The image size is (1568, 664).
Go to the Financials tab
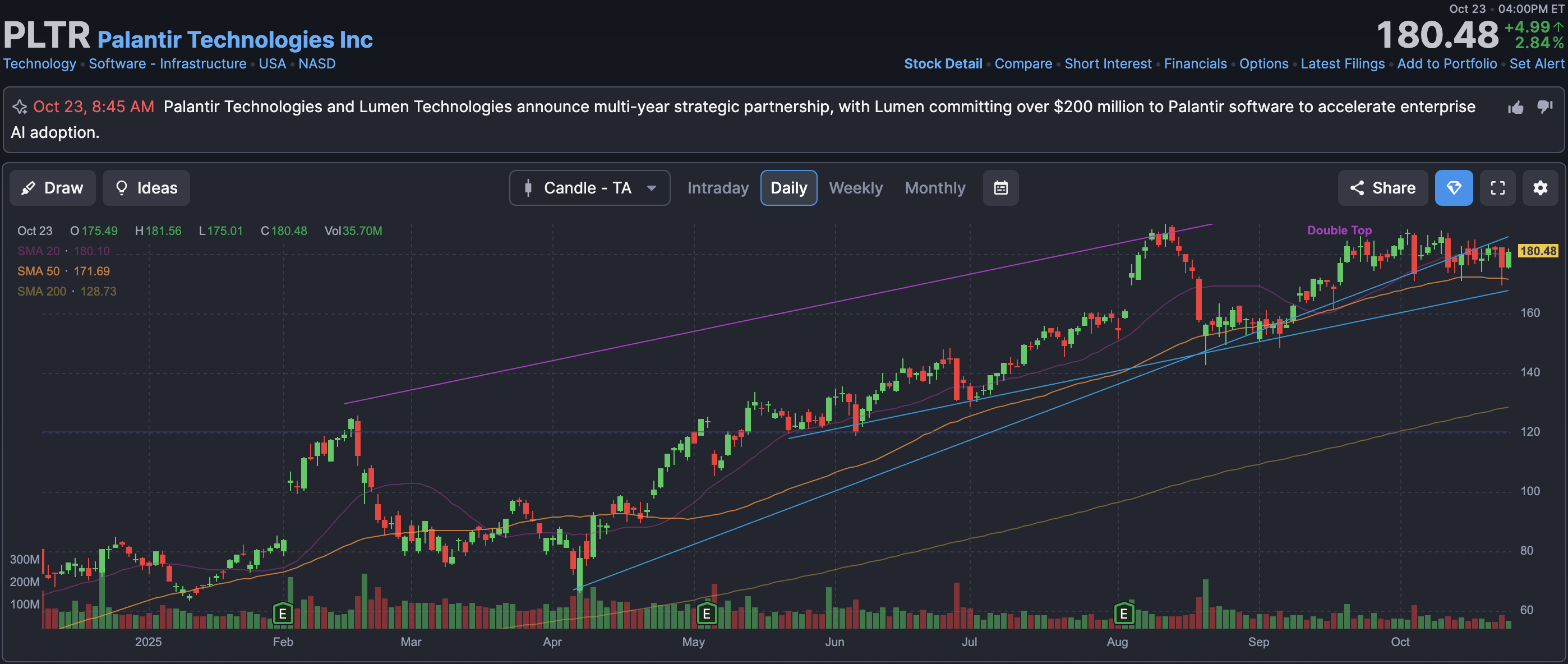point(1195,64)
